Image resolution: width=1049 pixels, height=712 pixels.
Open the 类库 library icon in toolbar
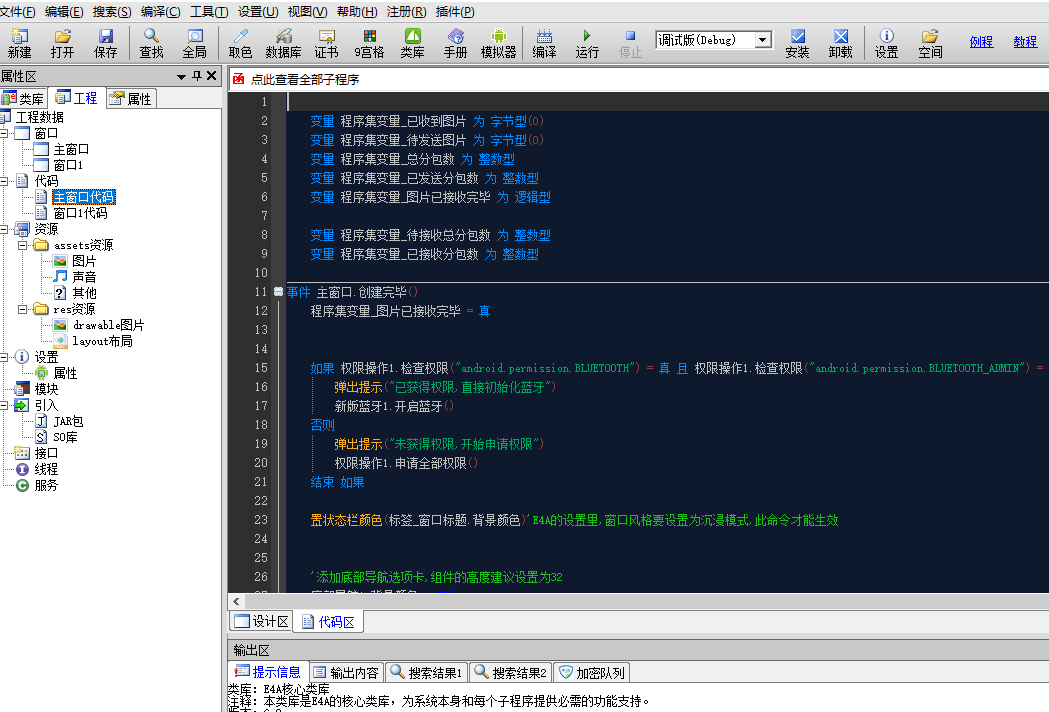[x=412, y=43]
